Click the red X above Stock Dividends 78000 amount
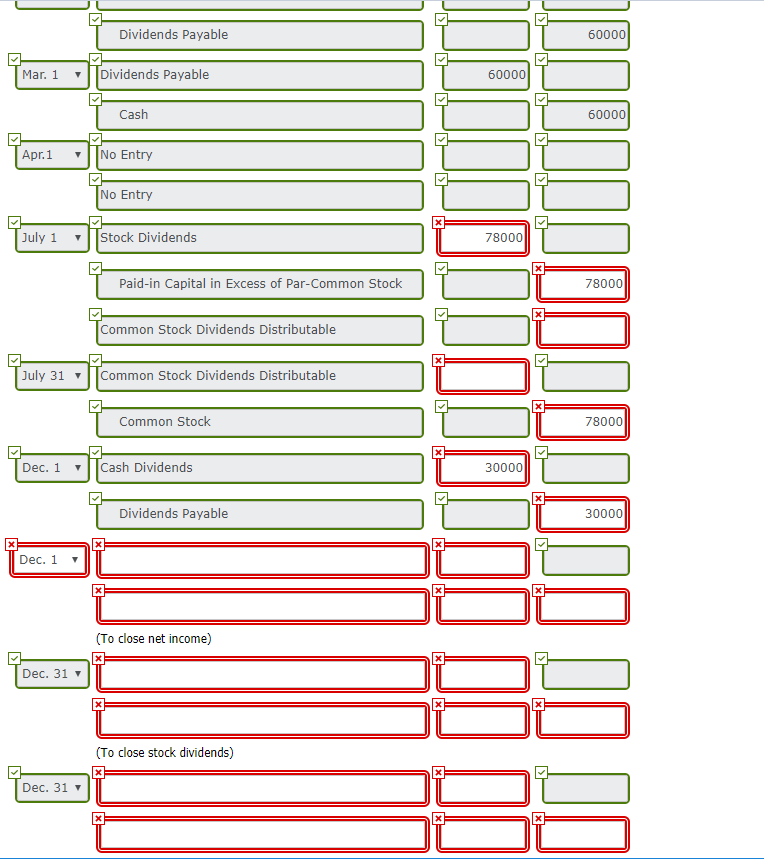The width and height of the screenshot is (764, 859). (438, 222)
